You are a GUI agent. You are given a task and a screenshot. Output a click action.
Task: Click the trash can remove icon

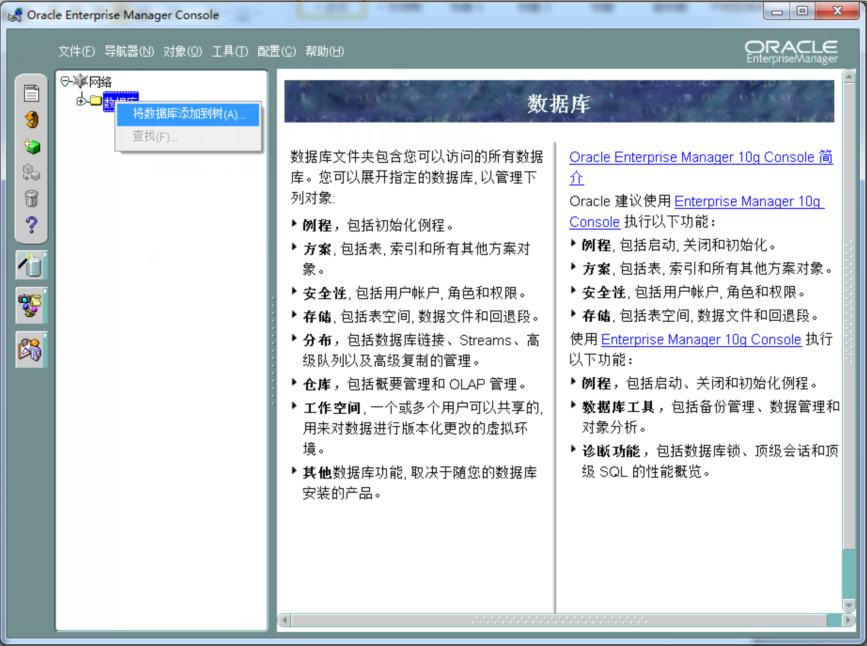pyautogui.click(x=32, y=199)
